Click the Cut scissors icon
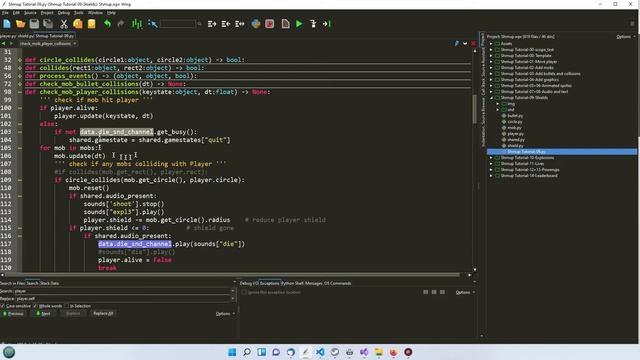The width and height of the screenshot is (640, 360). [64, 24]
